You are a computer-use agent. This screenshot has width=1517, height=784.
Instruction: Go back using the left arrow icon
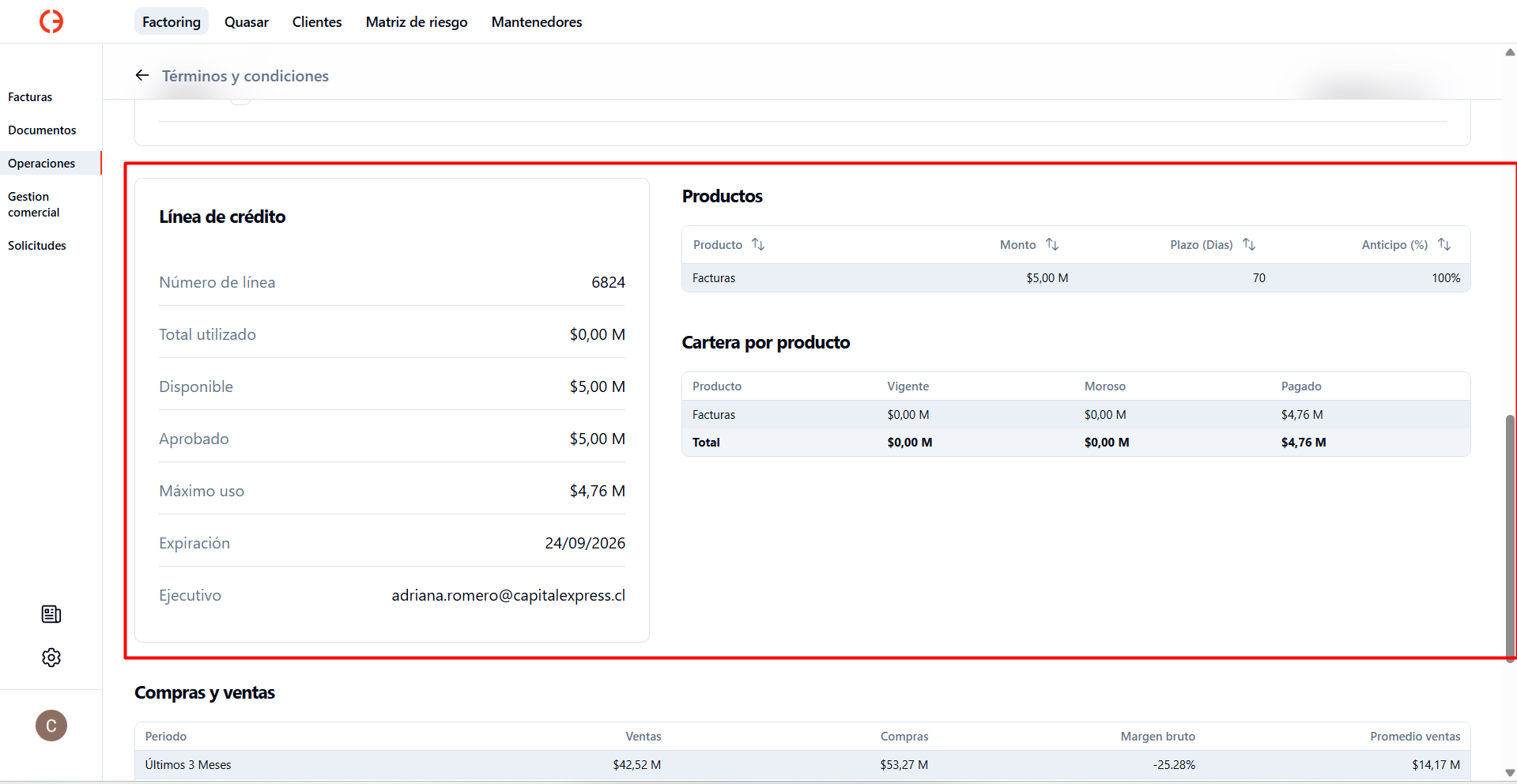point(142,75)
